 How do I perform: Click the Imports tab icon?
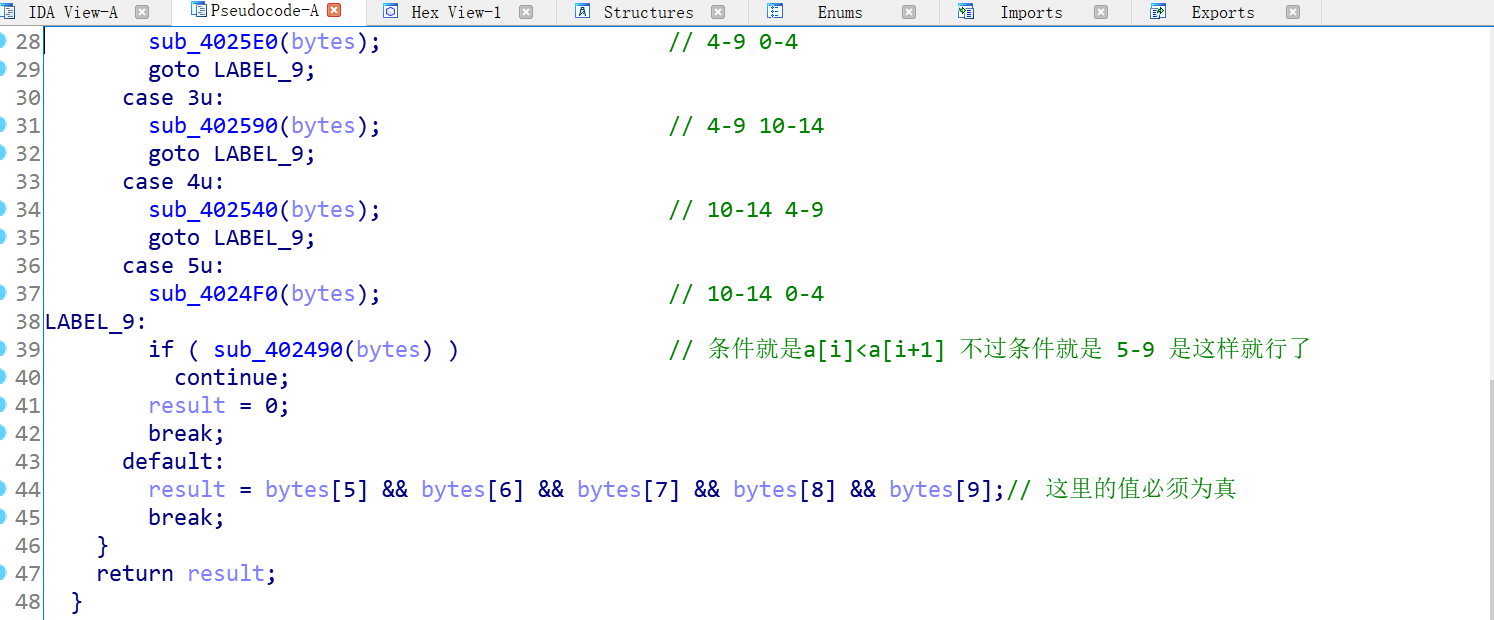[964, 12]
